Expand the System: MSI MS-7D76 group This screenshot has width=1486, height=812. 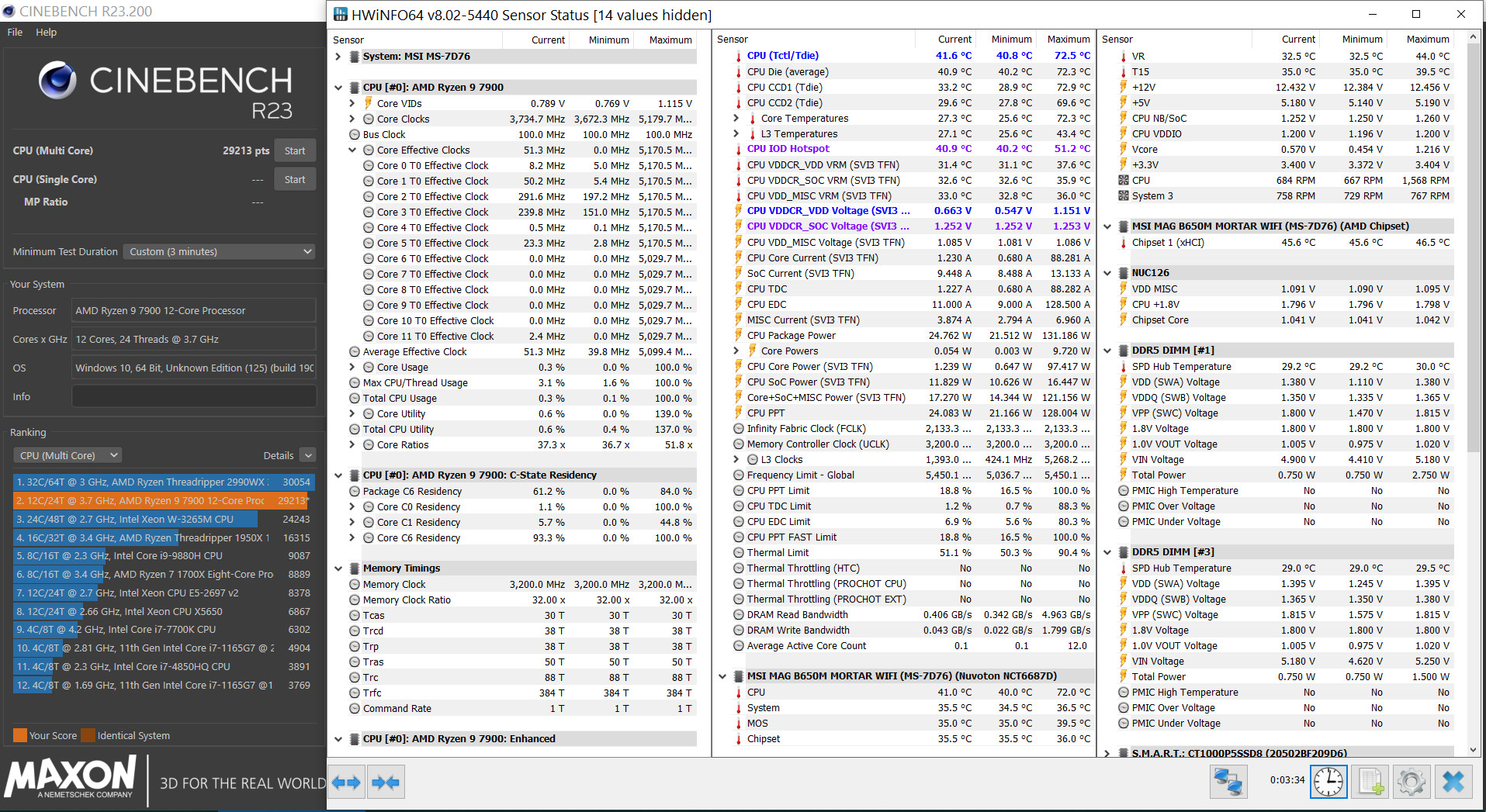click(x=338, y=57)
